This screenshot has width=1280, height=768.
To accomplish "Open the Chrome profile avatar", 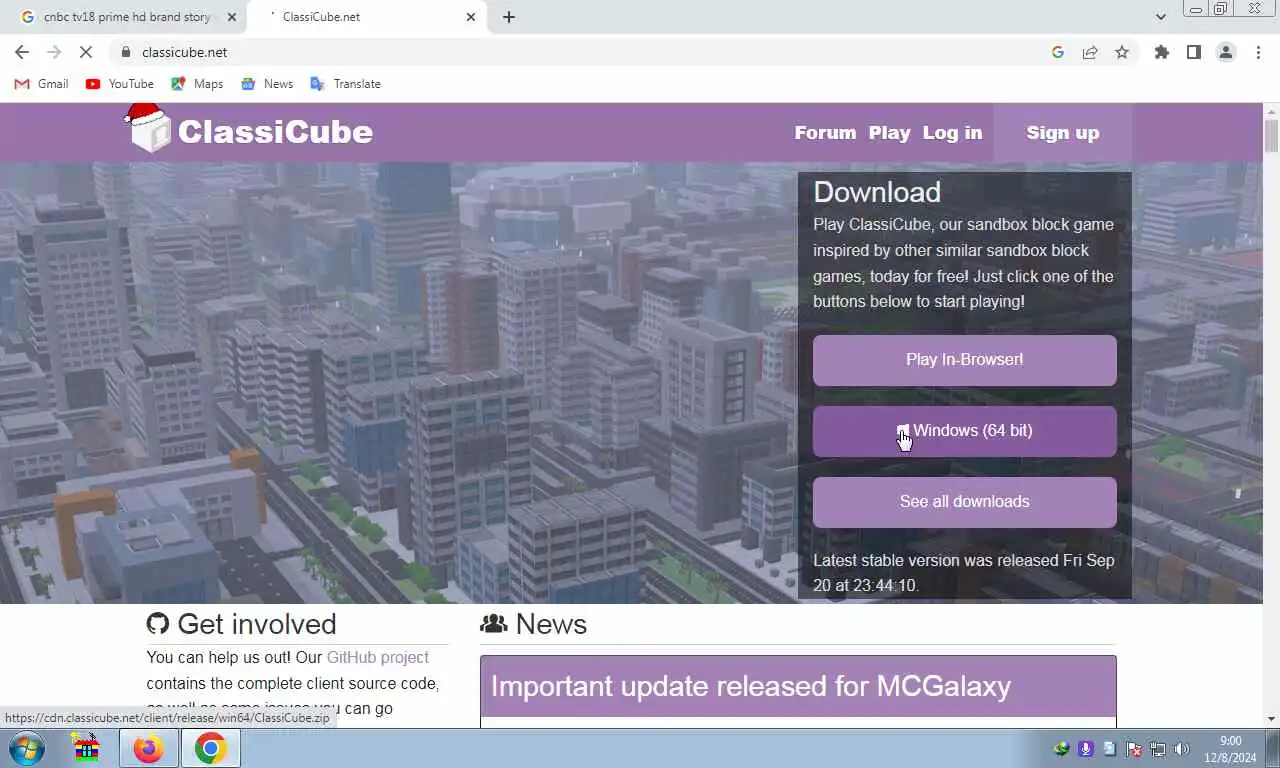I will (x=1226, y=52).
